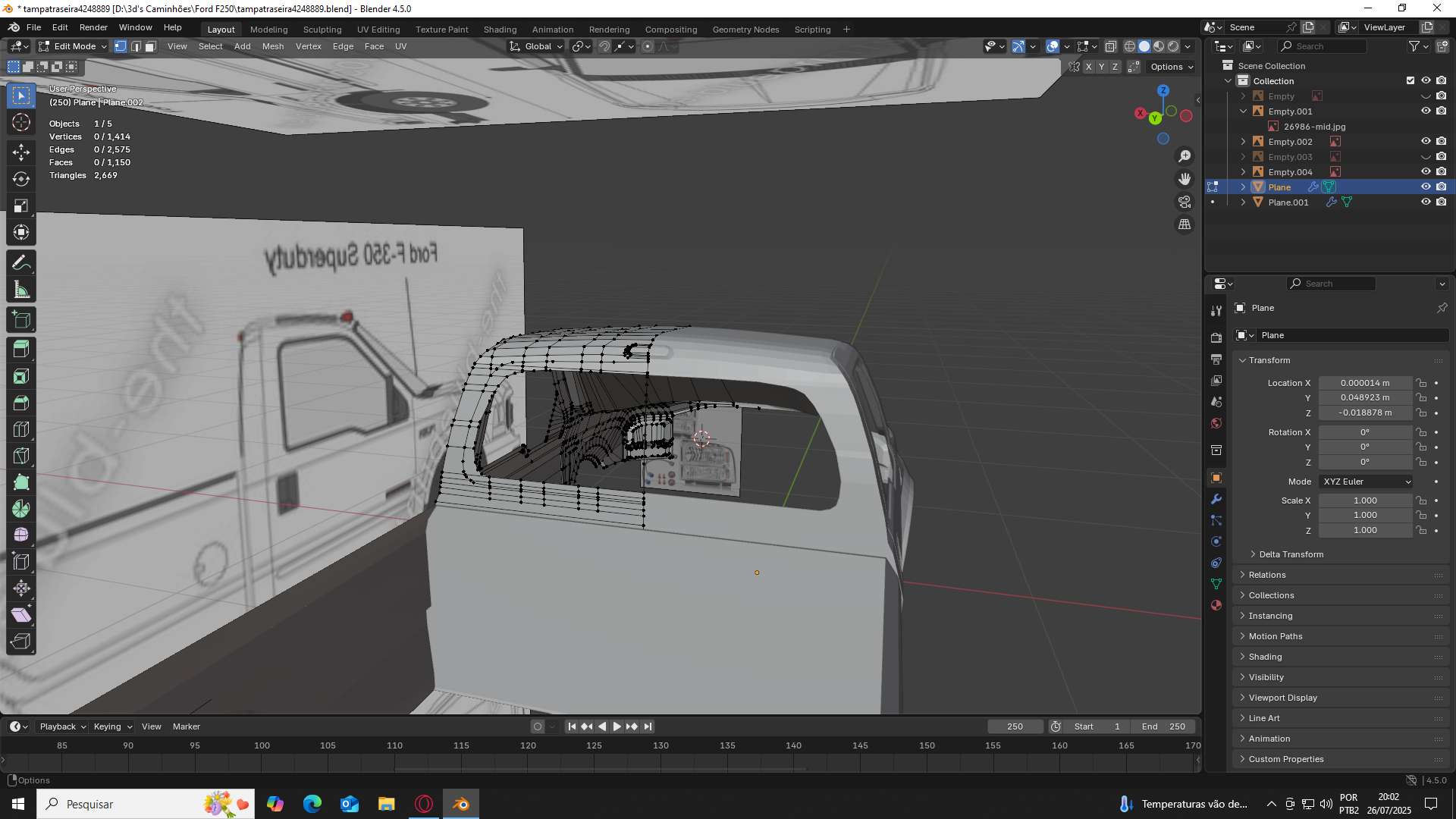Screen dimensions: 1456x819
Task: Open the XYZ Euler rotation mode dropdown
Action: pos(1367,482)
